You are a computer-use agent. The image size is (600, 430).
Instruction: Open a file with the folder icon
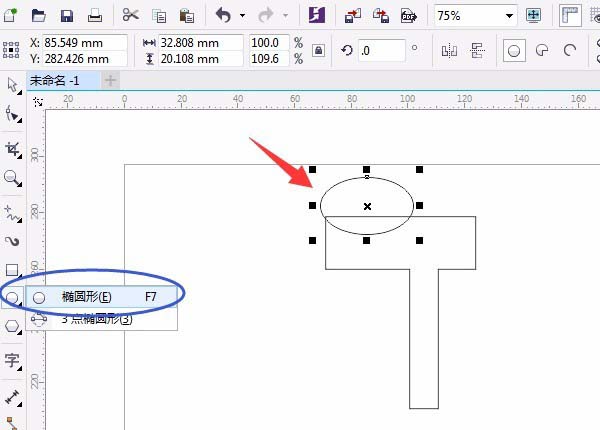coord(39,16)
